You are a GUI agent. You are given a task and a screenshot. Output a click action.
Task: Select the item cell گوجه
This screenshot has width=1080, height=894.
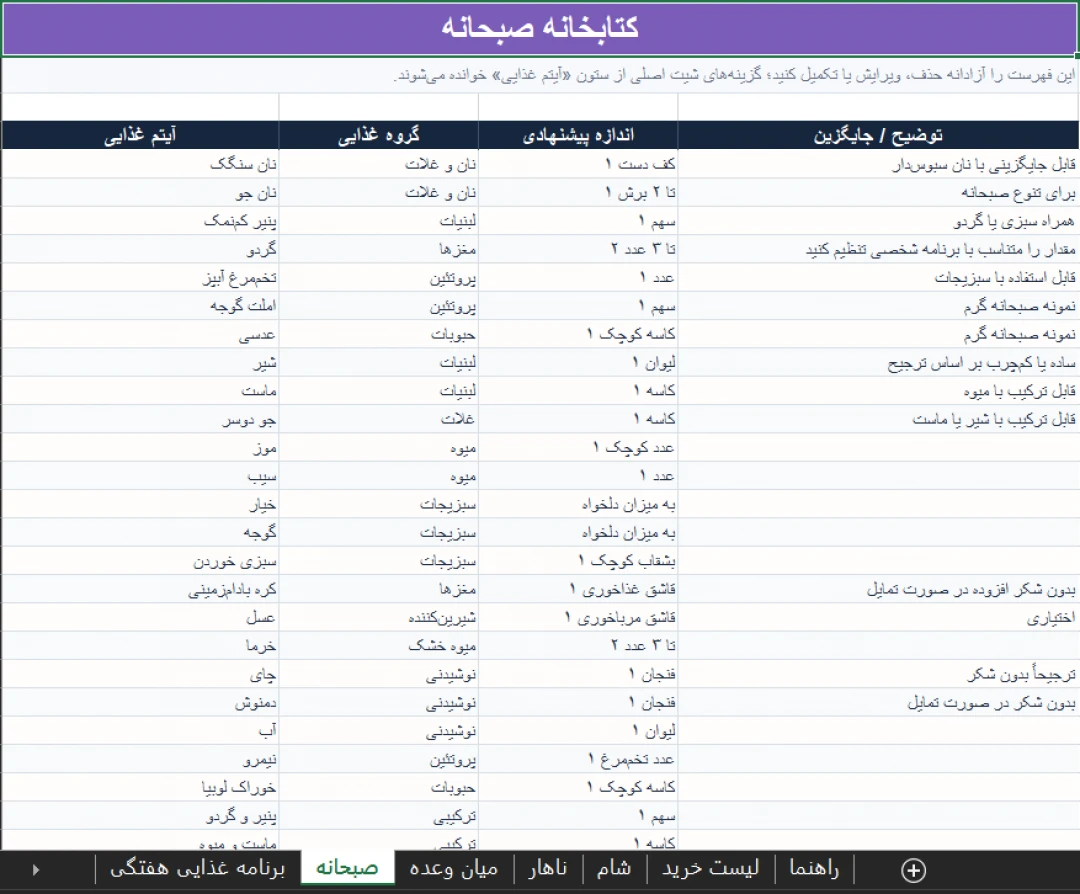point(141,532)
